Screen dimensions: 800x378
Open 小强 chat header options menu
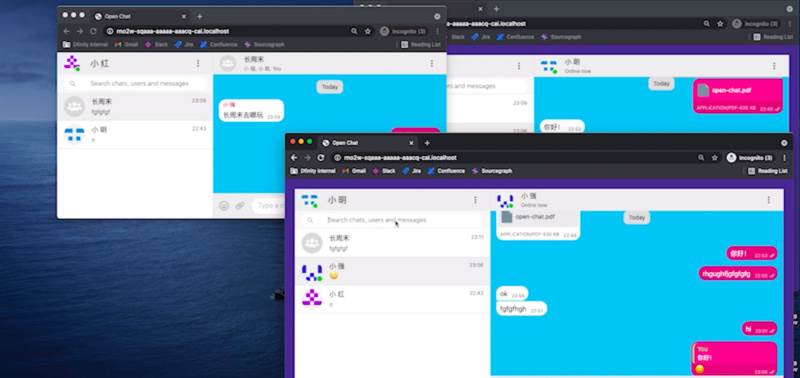click(x=768, y=200)
